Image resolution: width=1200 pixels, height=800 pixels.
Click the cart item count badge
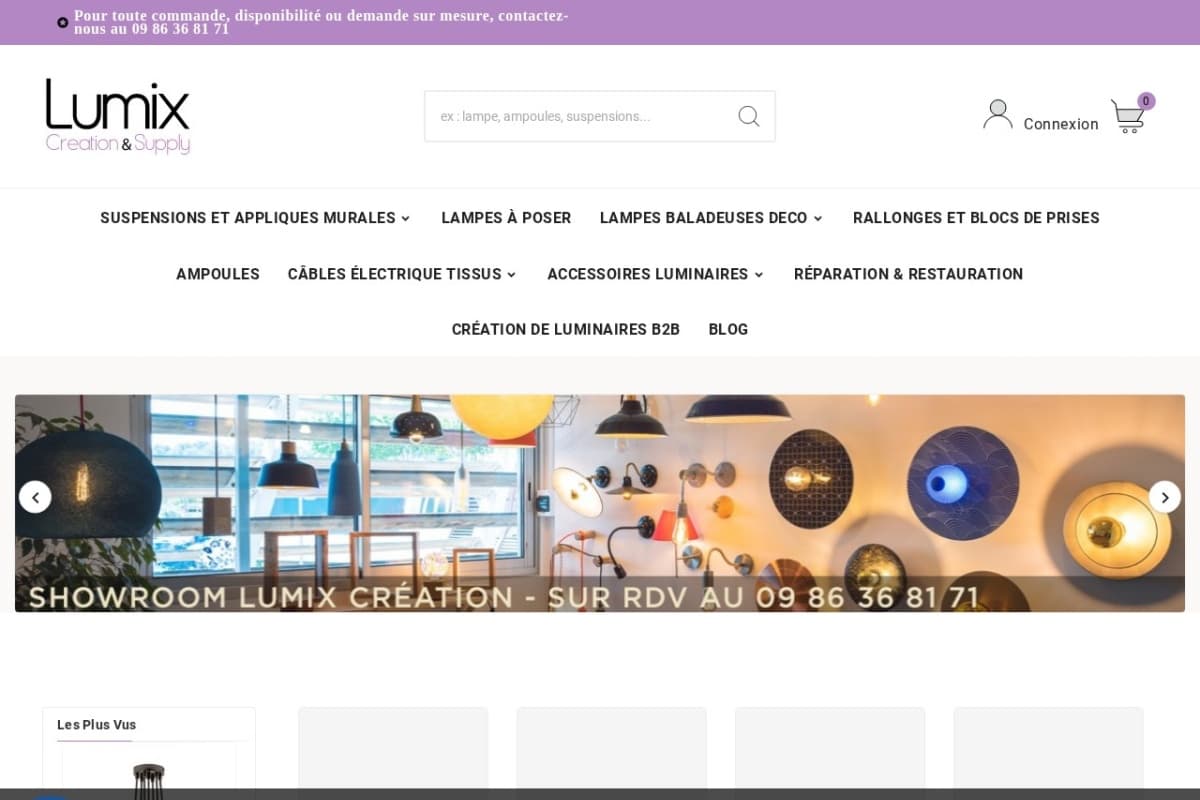1146,101
